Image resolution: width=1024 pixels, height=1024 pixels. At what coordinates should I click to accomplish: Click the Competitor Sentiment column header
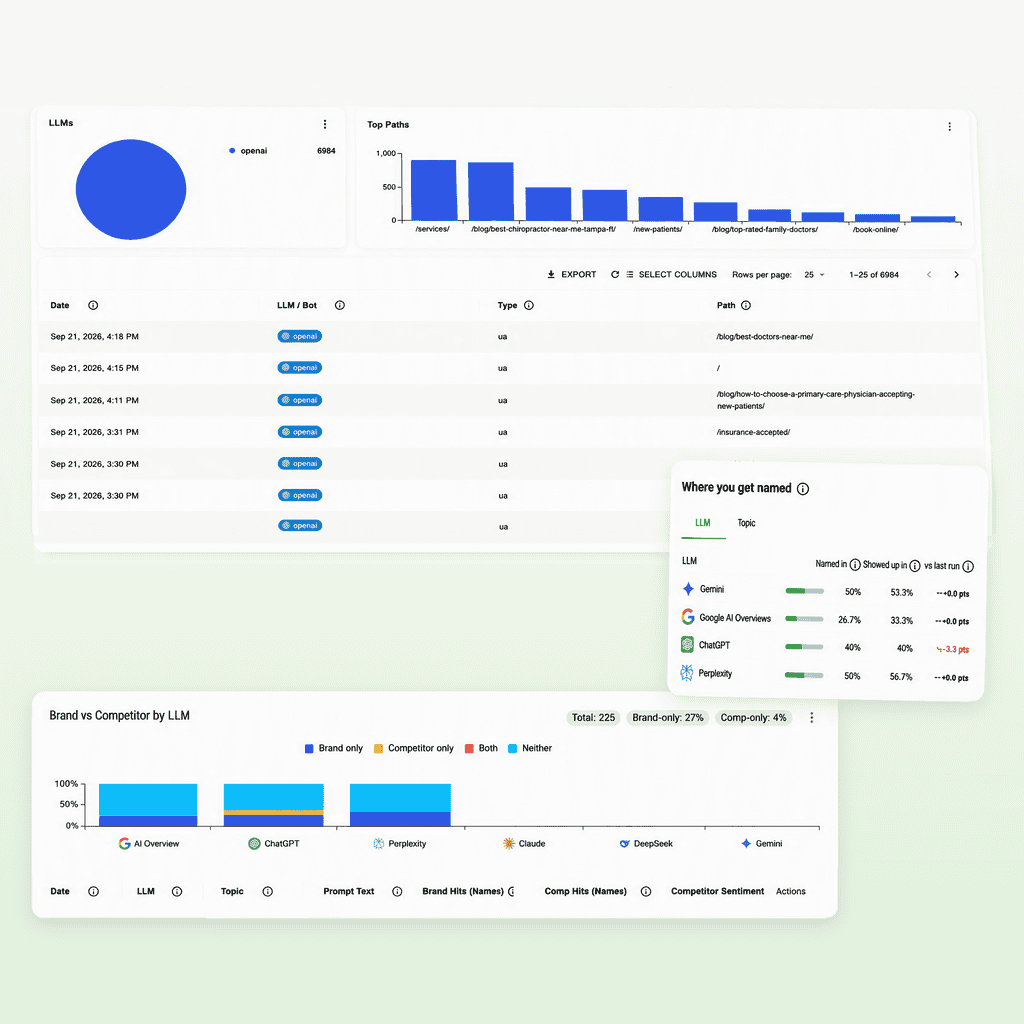coord(717,891)
